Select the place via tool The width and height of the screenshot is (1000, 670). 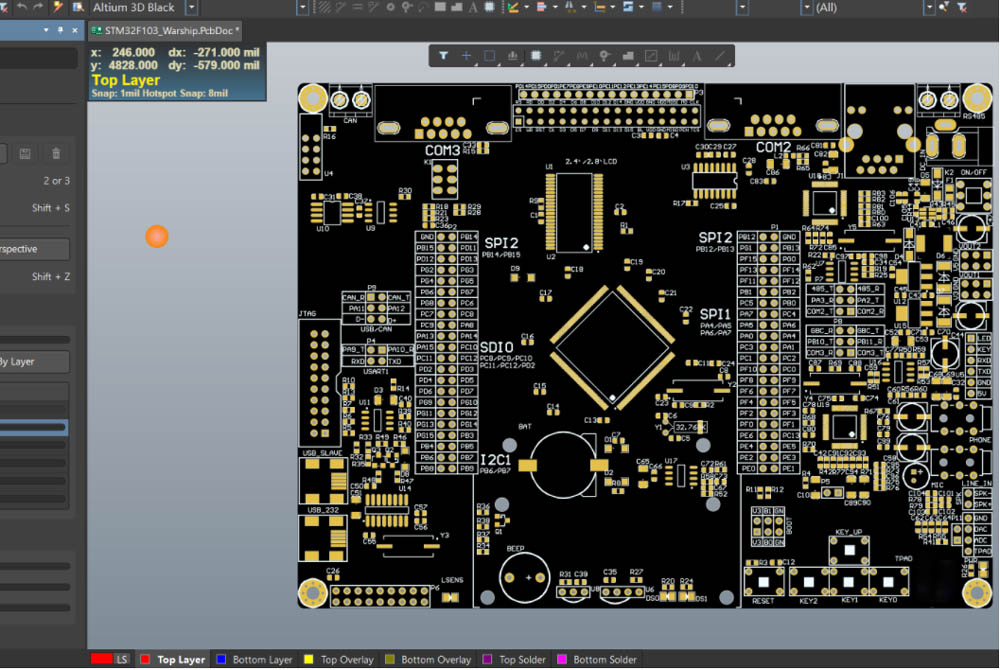pyautogui.click(x=605, y=56)
